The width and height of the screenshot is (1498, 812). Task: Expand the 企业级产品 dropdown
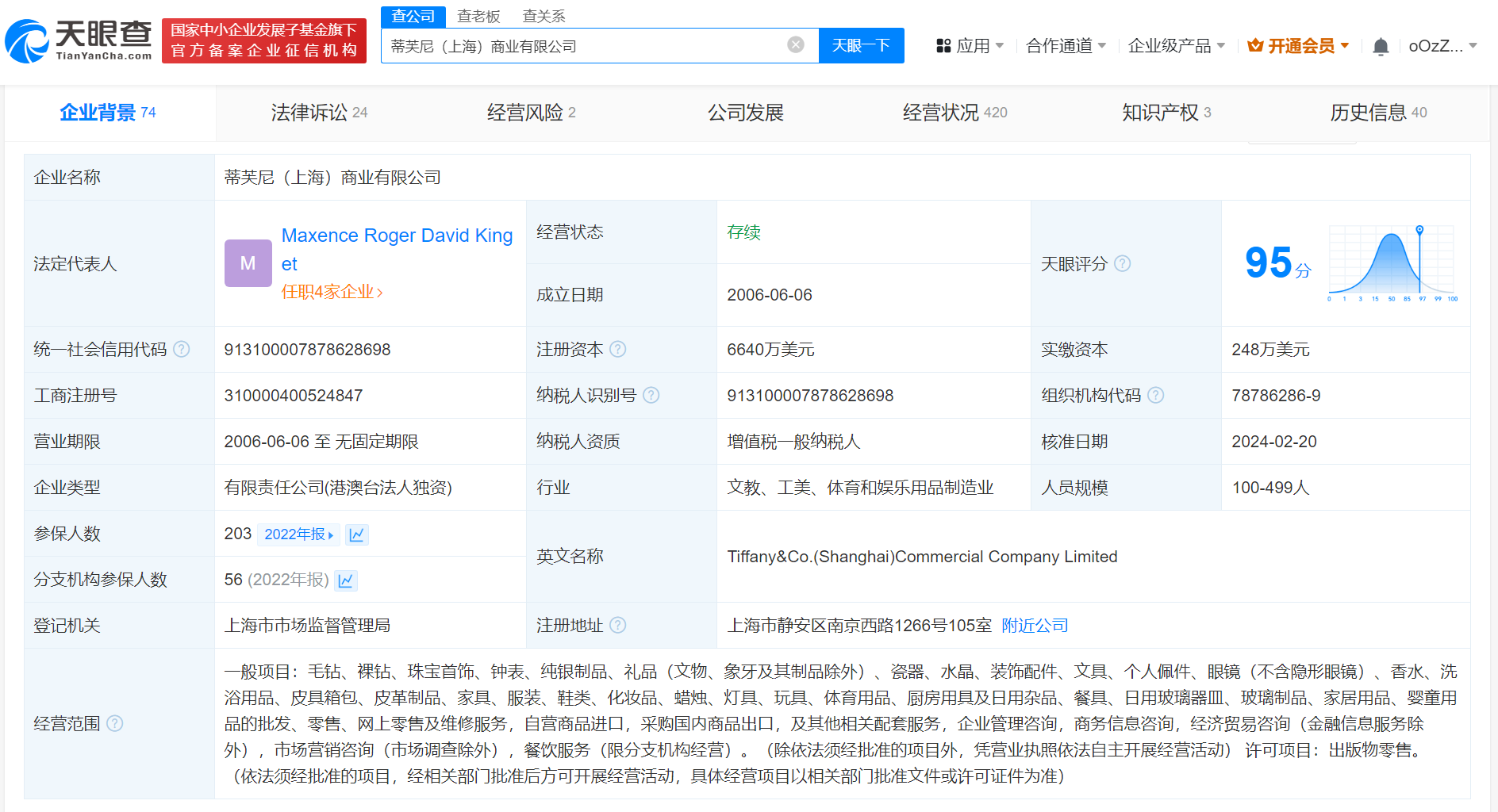tap(1177, 46)
